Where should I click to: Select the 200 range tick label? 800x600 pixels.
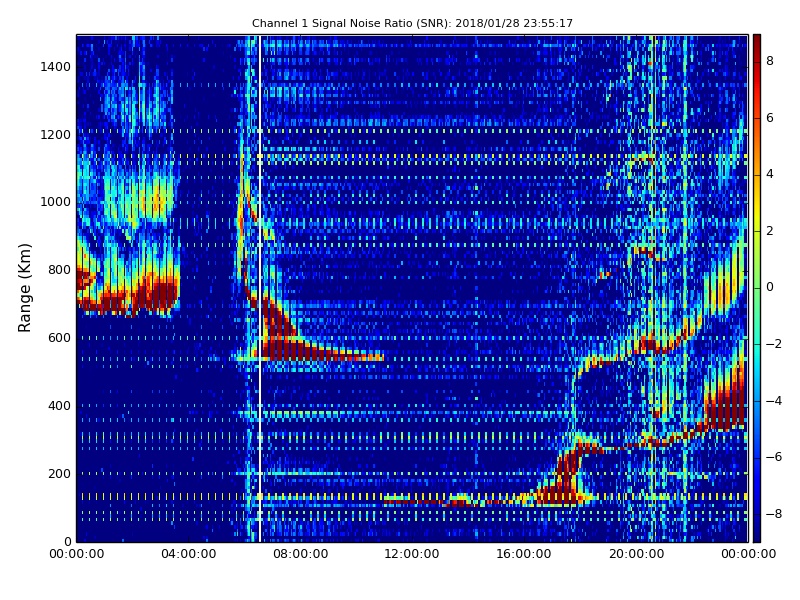point(59,473)
